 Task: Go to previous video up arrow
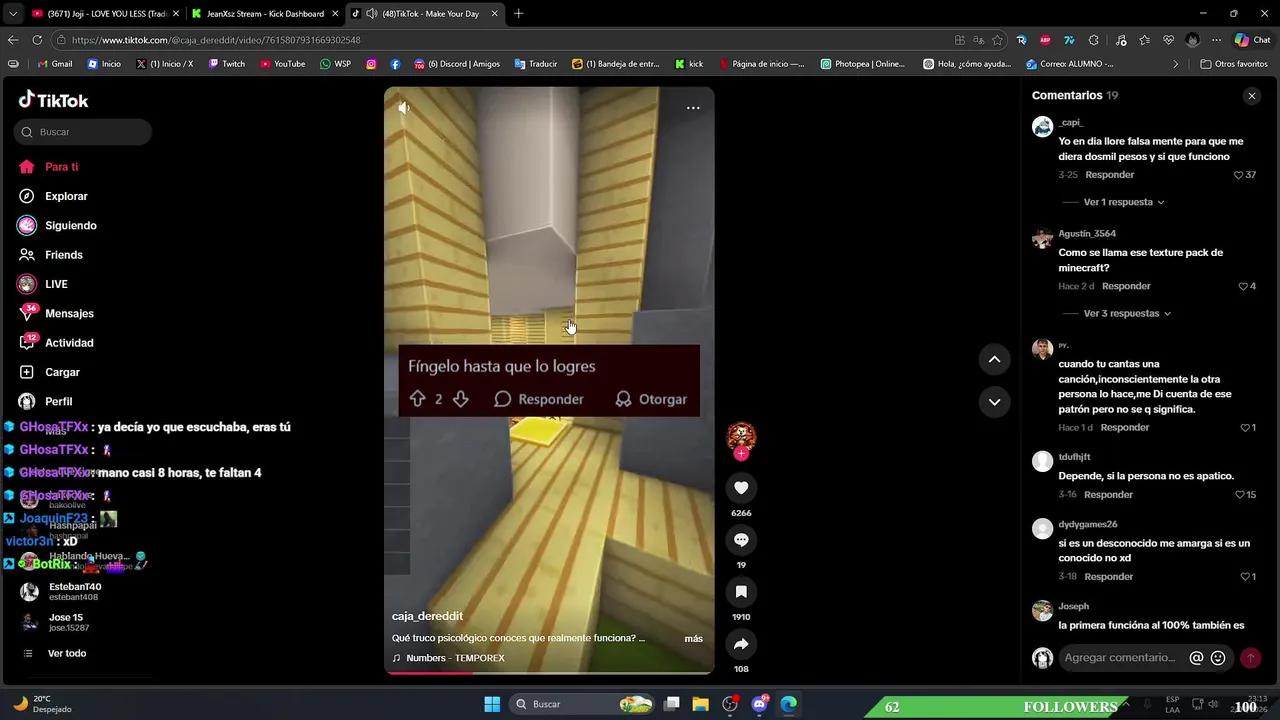994,359
